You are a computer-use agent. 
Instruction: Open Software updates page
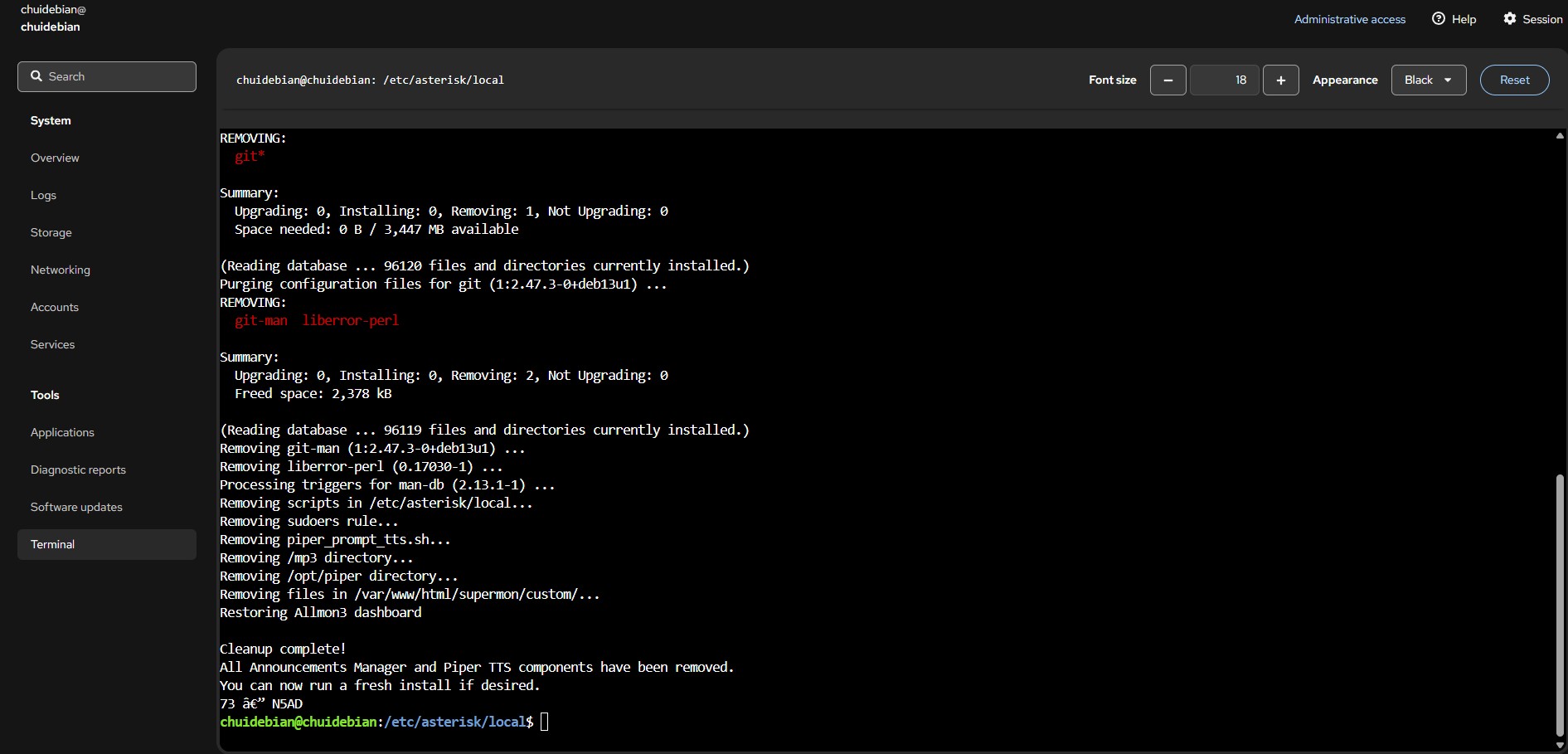pyautogui.click(x=76, y=507)
